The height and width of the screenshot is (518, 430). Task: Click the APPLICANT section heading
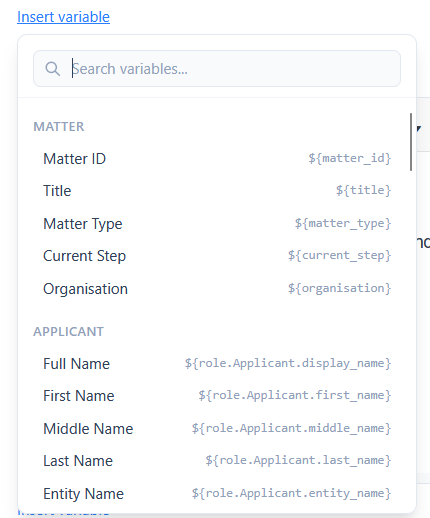pos(68,332)
